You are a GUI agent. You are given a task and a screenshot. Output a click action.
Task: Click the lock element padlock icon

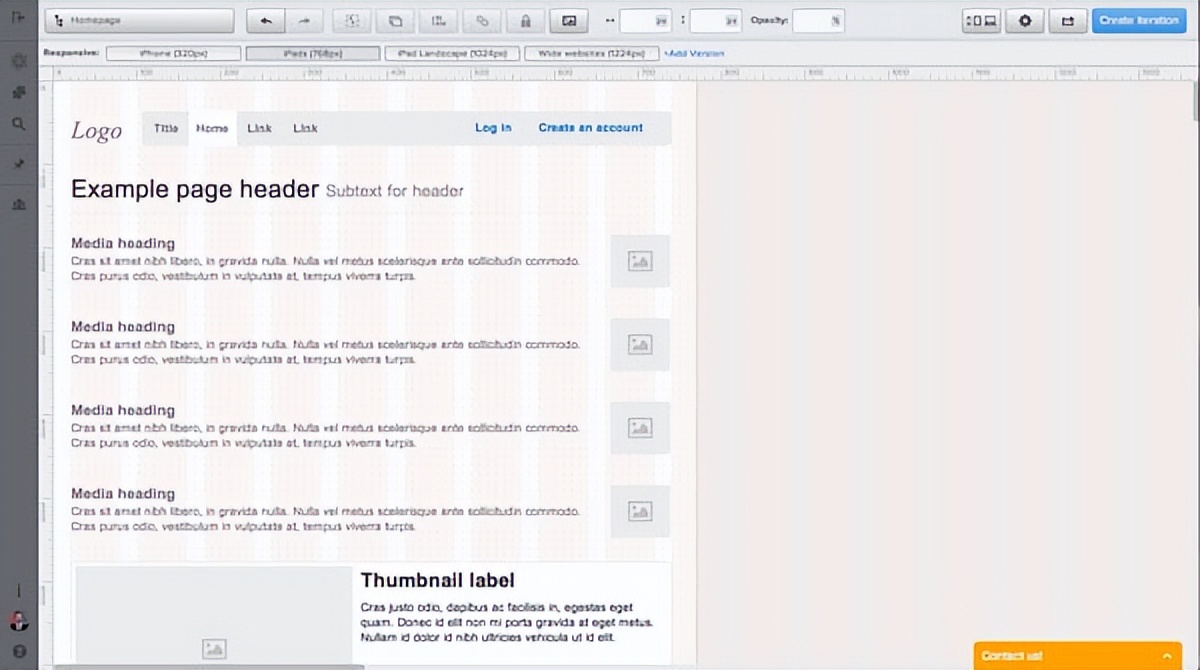click(x=526, y=20)
